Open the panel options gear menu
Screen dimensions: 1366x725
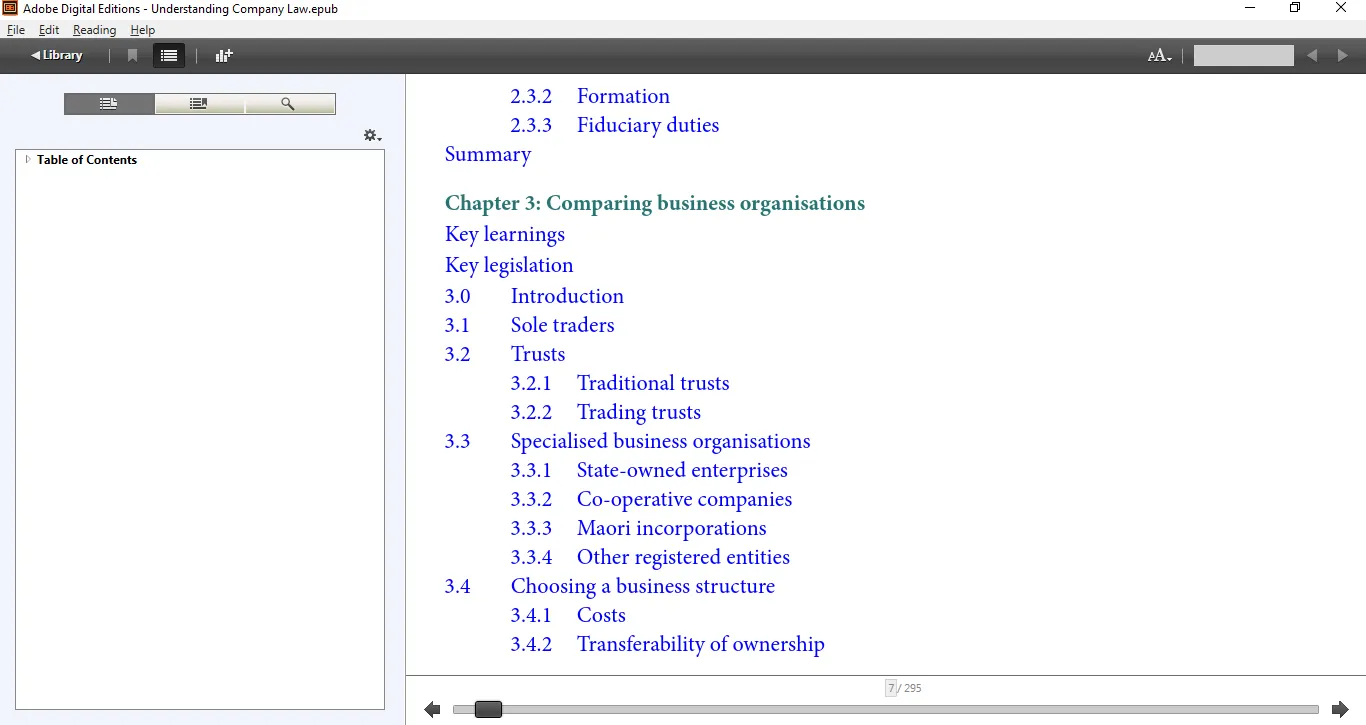(x=372, y=135)
